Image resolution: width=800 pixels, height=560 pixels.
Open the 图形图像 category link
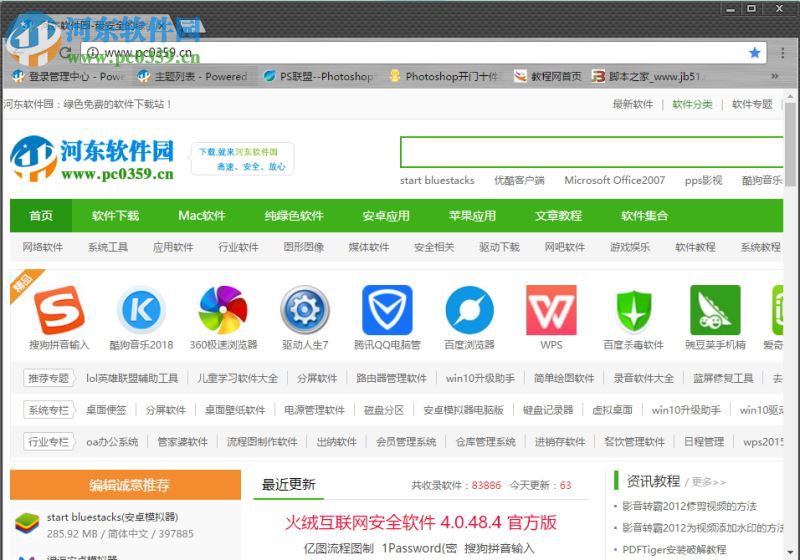[304, 247]
